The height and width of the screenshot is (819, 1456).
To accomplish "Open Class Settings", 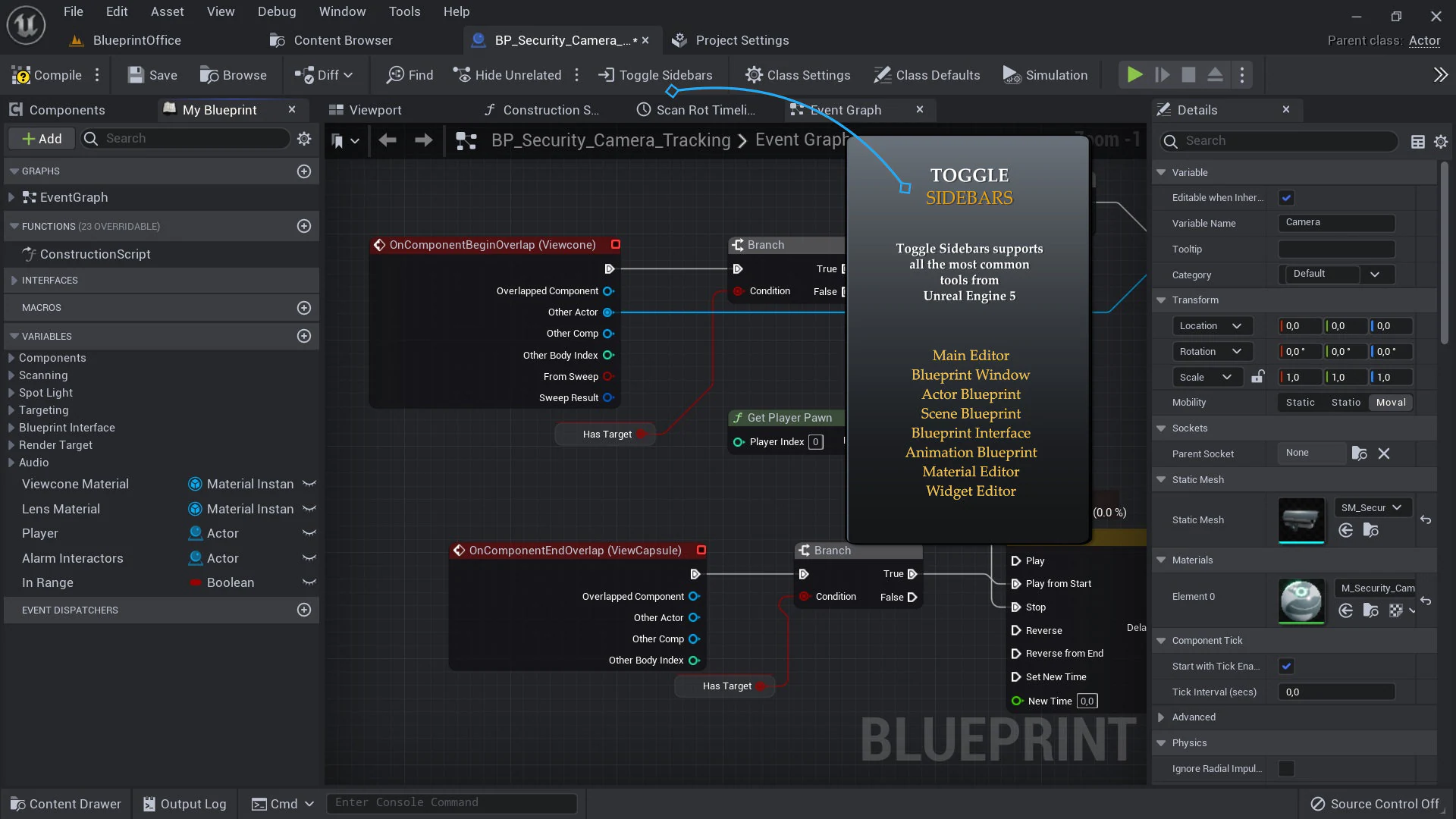I will pyautogui.click(x=798, y=75).
